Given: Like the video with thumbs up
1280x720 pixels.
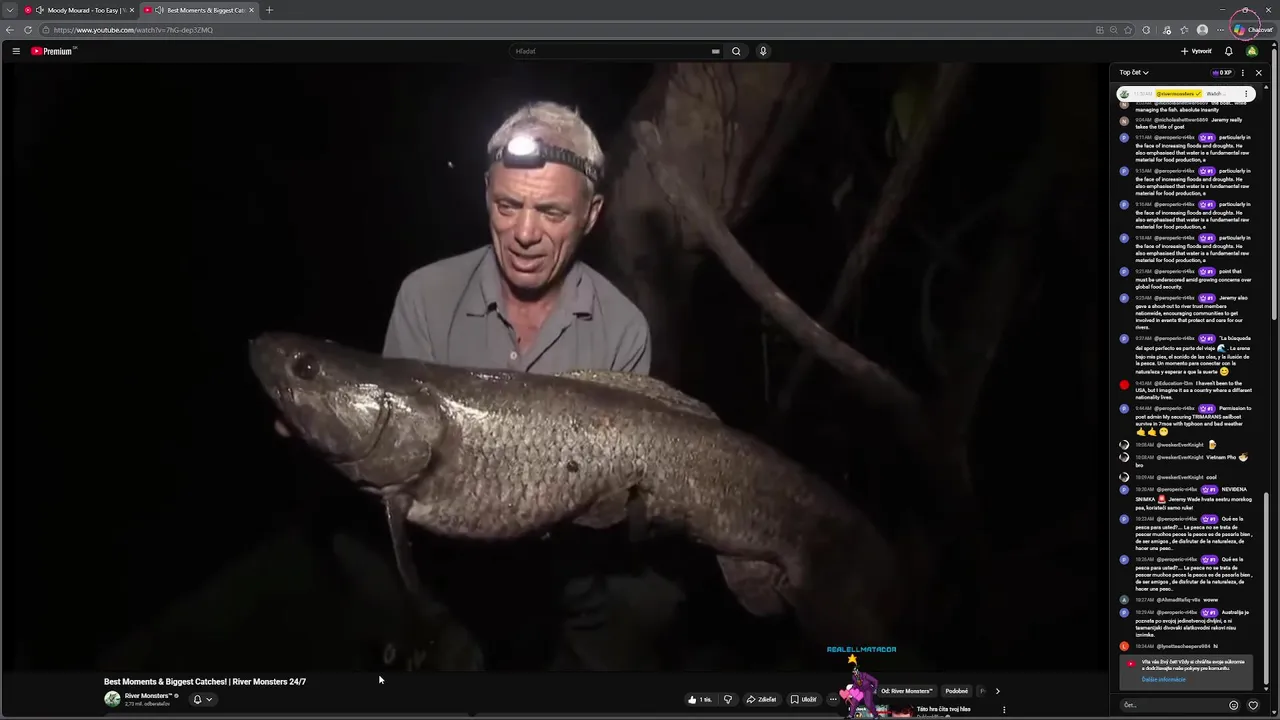Looking at the screenshot, I should 700,699.
